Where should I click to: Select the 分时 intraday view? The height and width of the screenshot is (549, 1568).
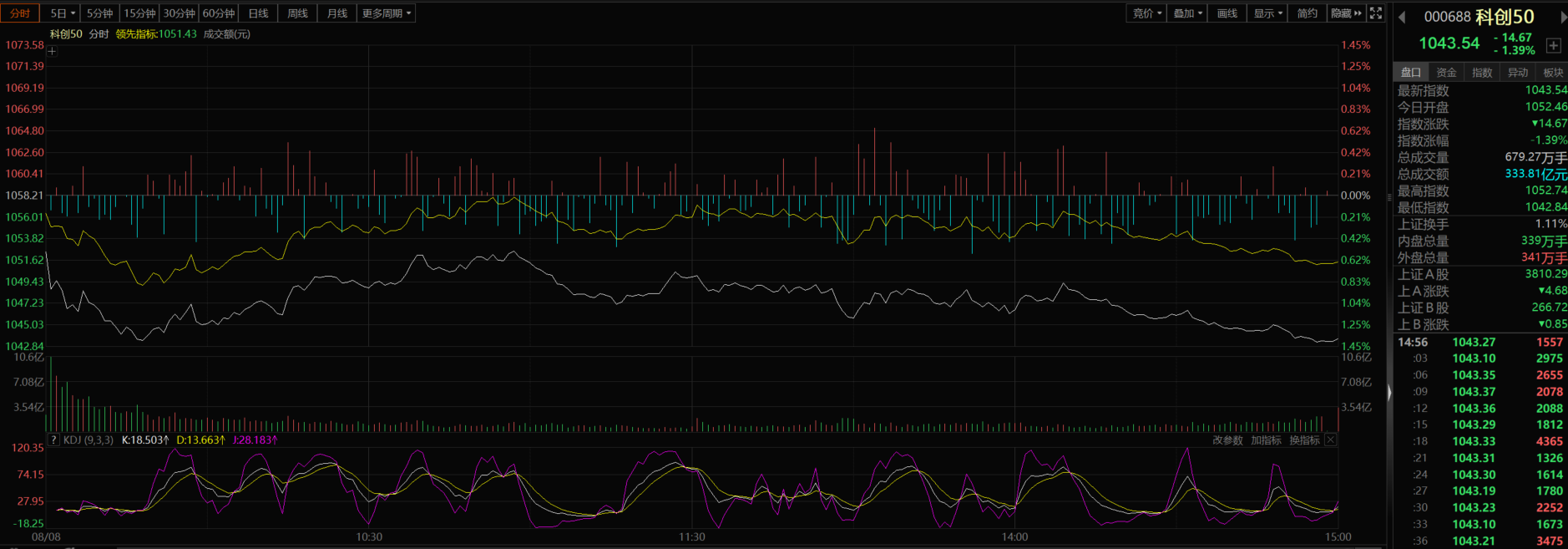[x=20, y=13]
